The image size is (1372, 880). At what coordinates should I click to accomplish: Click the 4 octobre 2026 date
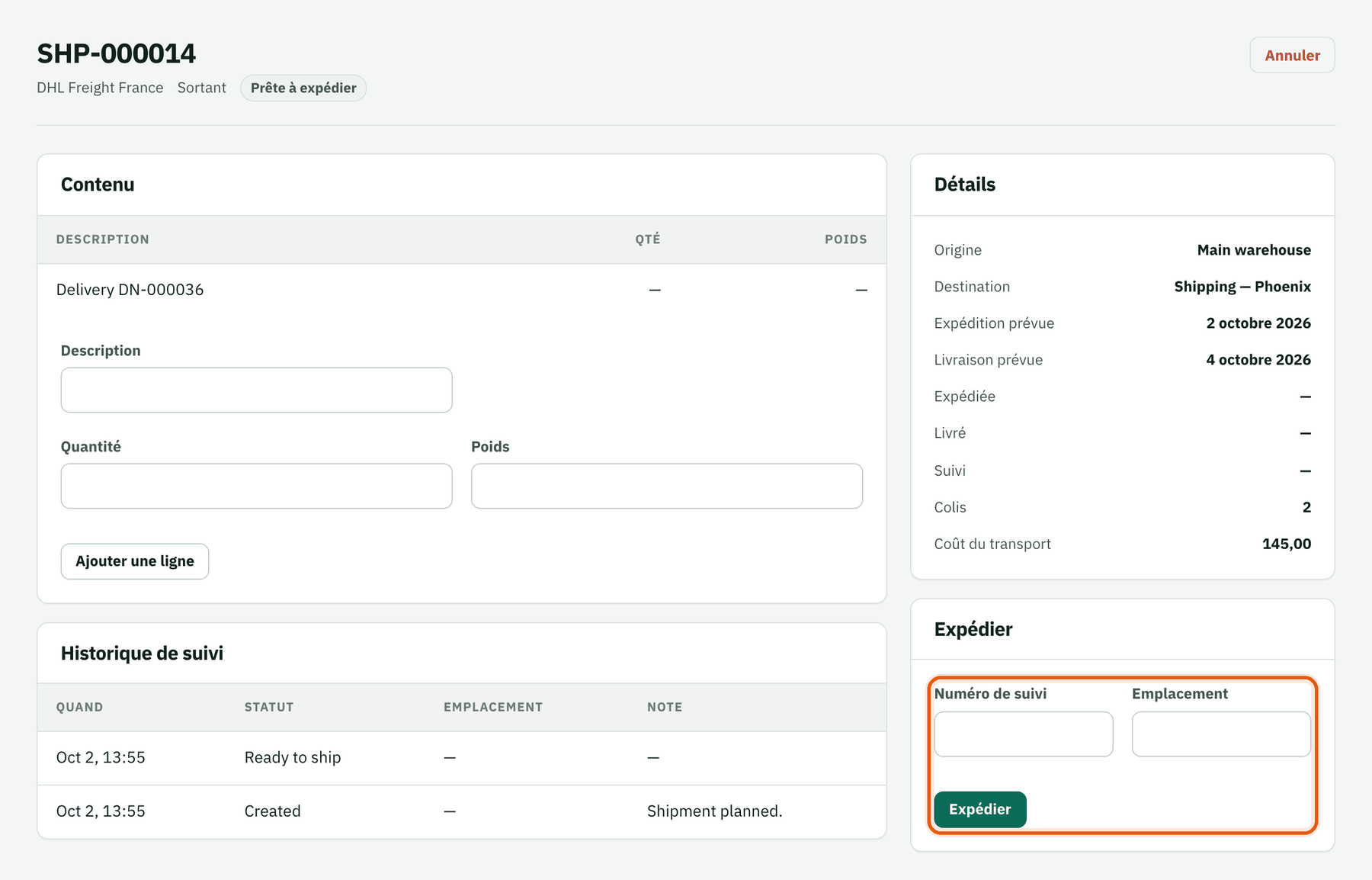[1258, 360]
